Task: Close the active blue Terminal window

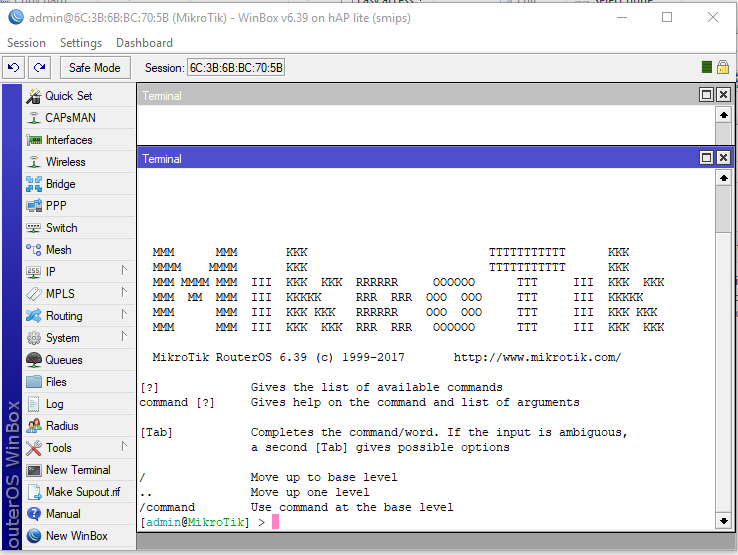Action: click(x=723, y=158)
